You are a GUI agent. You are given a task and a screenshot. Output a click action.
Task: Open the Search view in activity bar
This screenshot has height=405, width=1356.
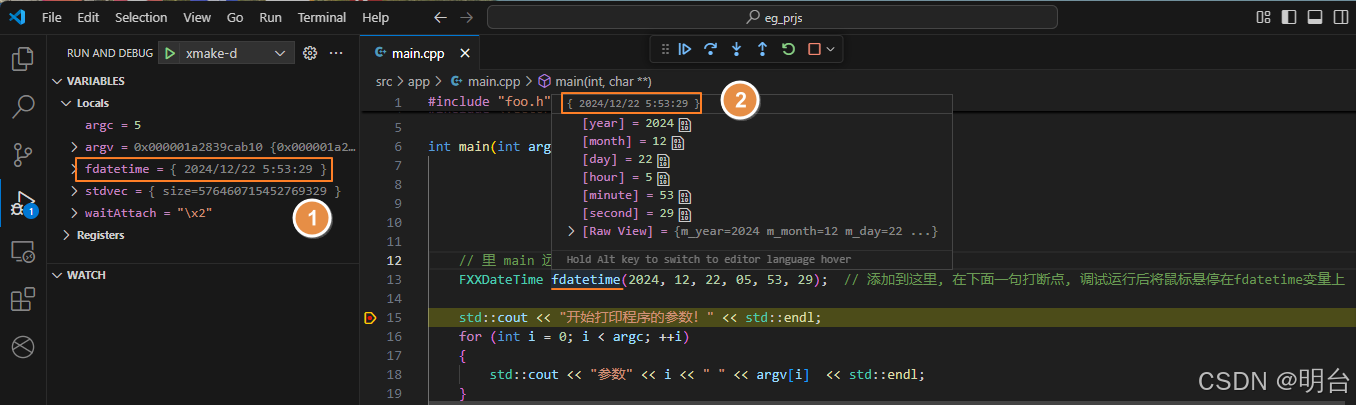(22, 107)
